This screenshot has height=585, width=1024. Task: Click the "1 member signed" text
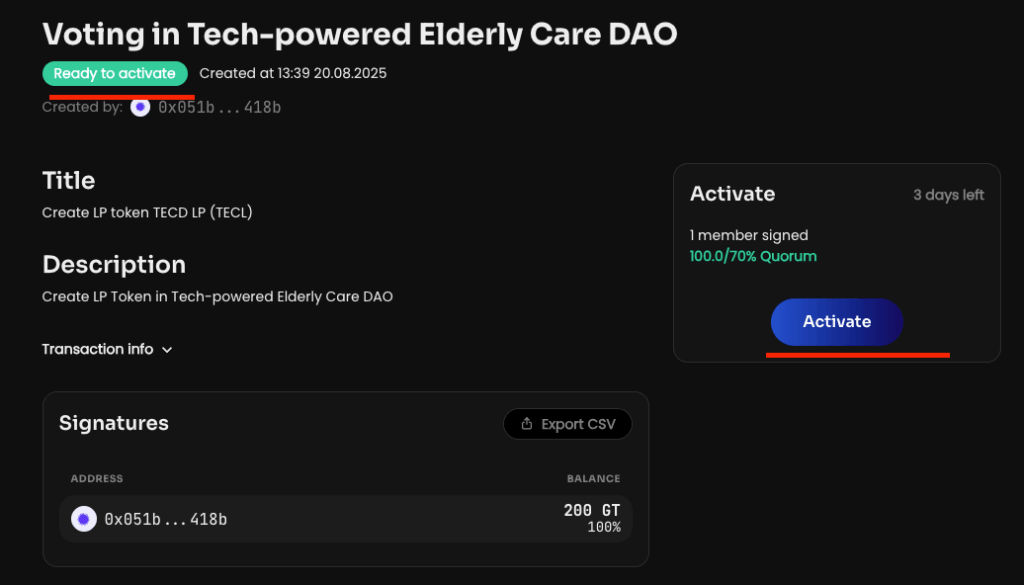pos(749,235)
